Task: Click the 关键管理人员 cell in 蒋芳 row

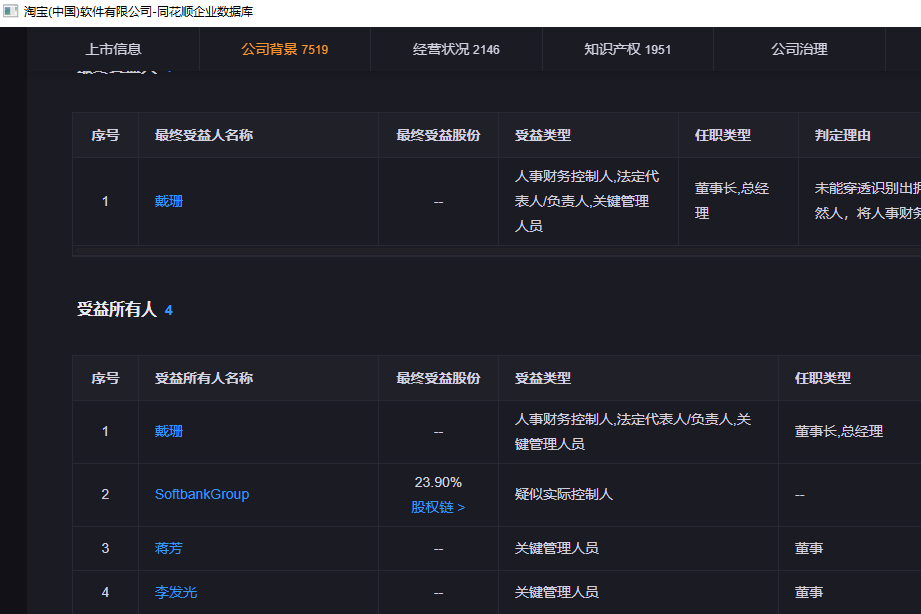Action: 556,548
